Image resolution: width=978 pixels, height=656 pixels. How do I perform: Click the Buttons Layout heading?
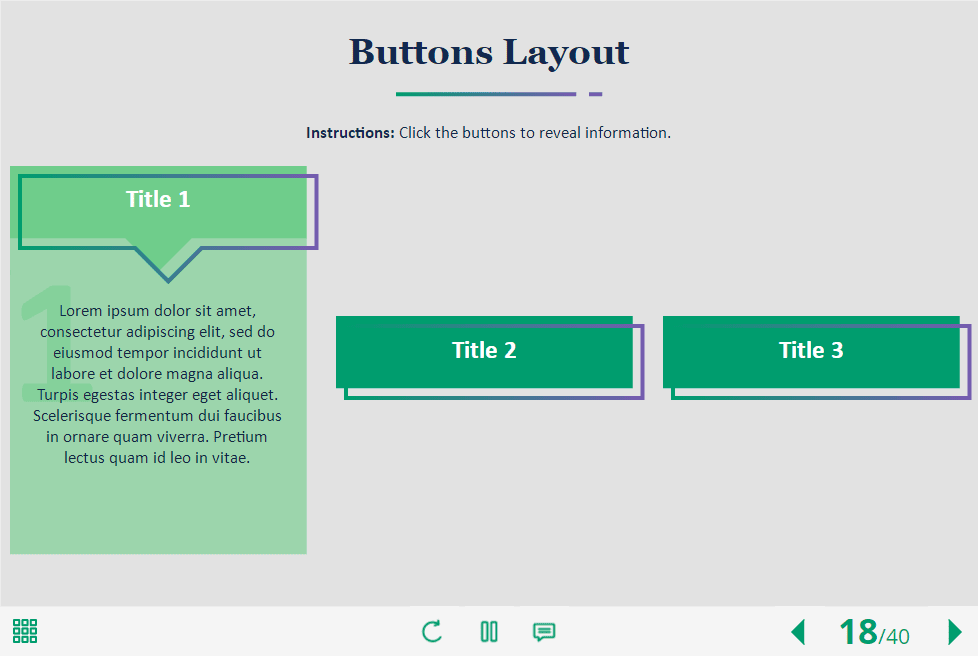tap(489, 52)
